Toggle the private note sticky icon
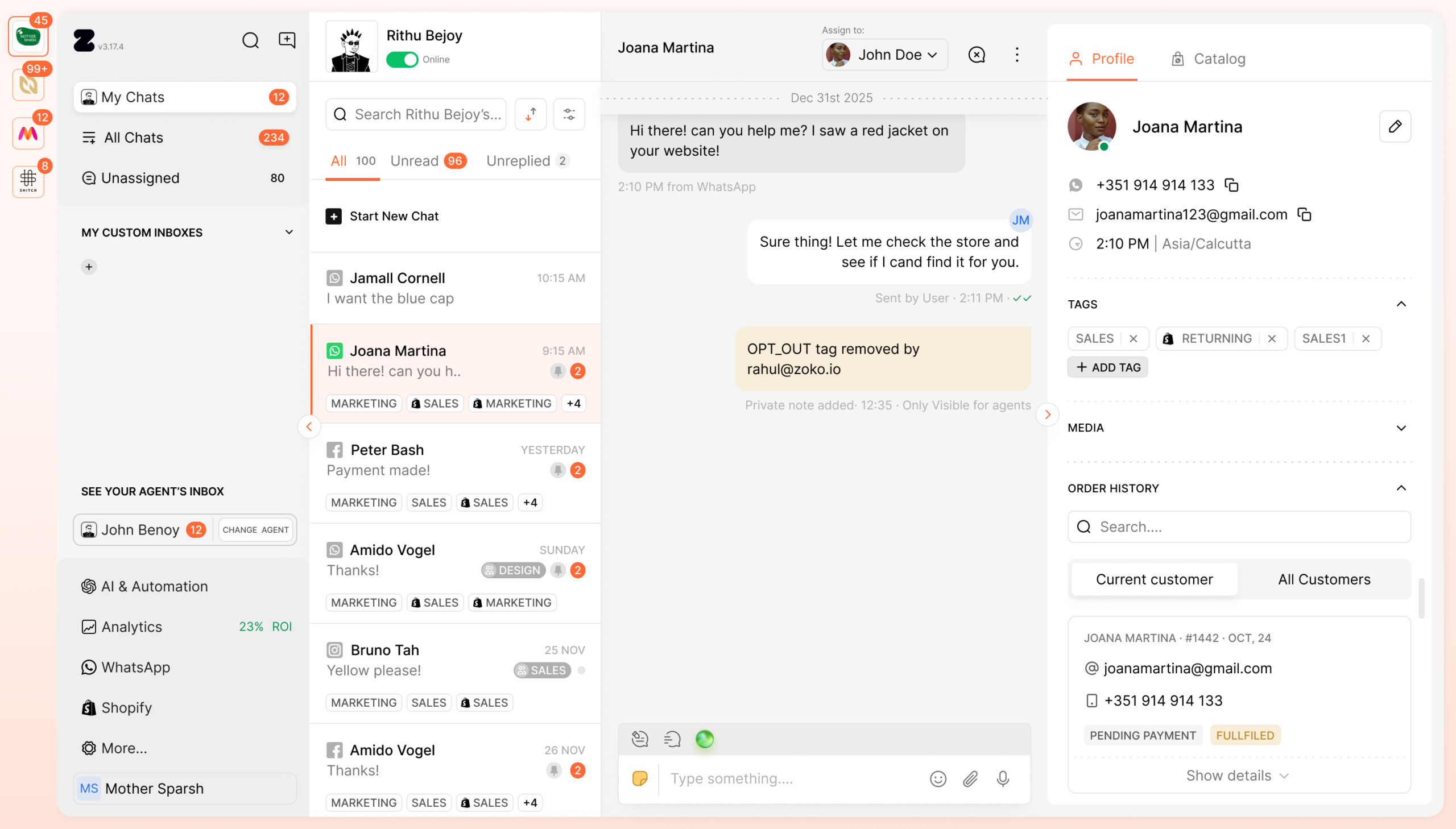 [x=639, y=778]
